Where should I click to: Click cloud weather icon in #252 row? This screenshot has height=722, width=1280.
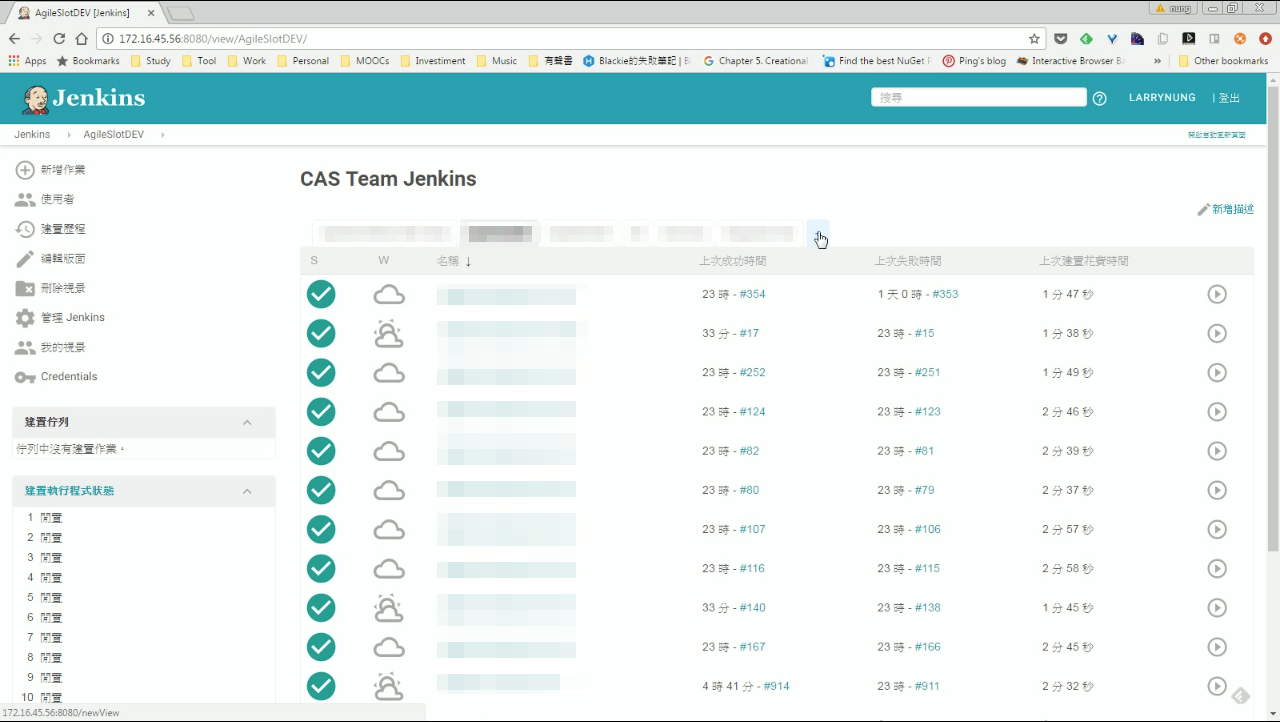click(x=388, y=372)
